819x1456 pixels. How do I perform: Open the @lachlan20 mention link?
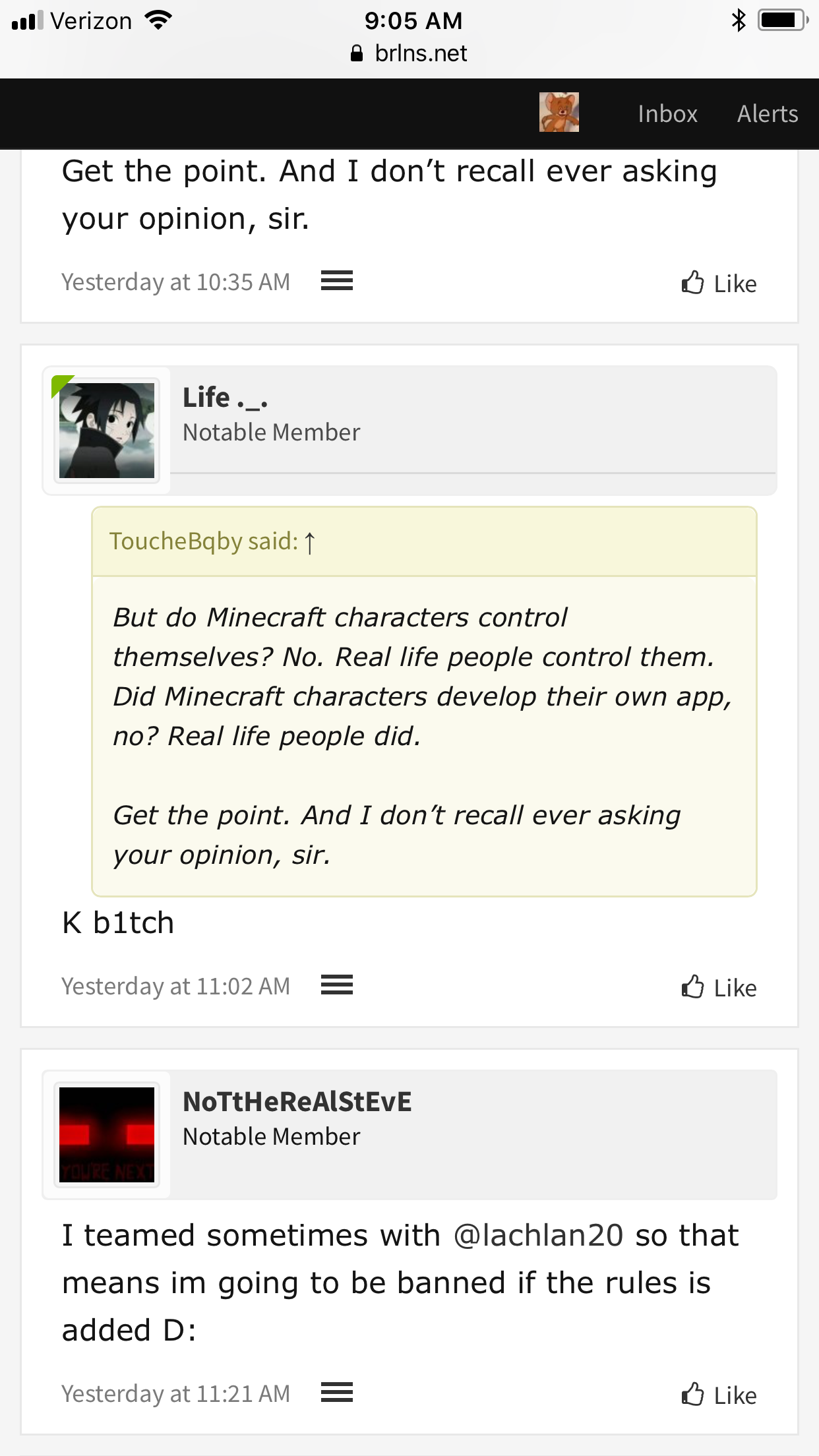coord(539,1235)
